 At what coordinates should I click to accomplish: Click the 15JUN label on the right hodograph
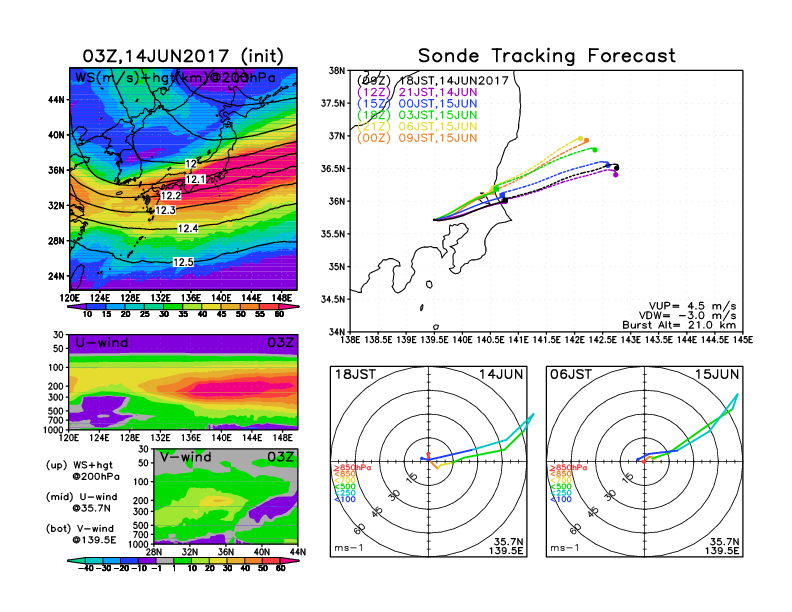pyautogui.click(x=717, y=374)
